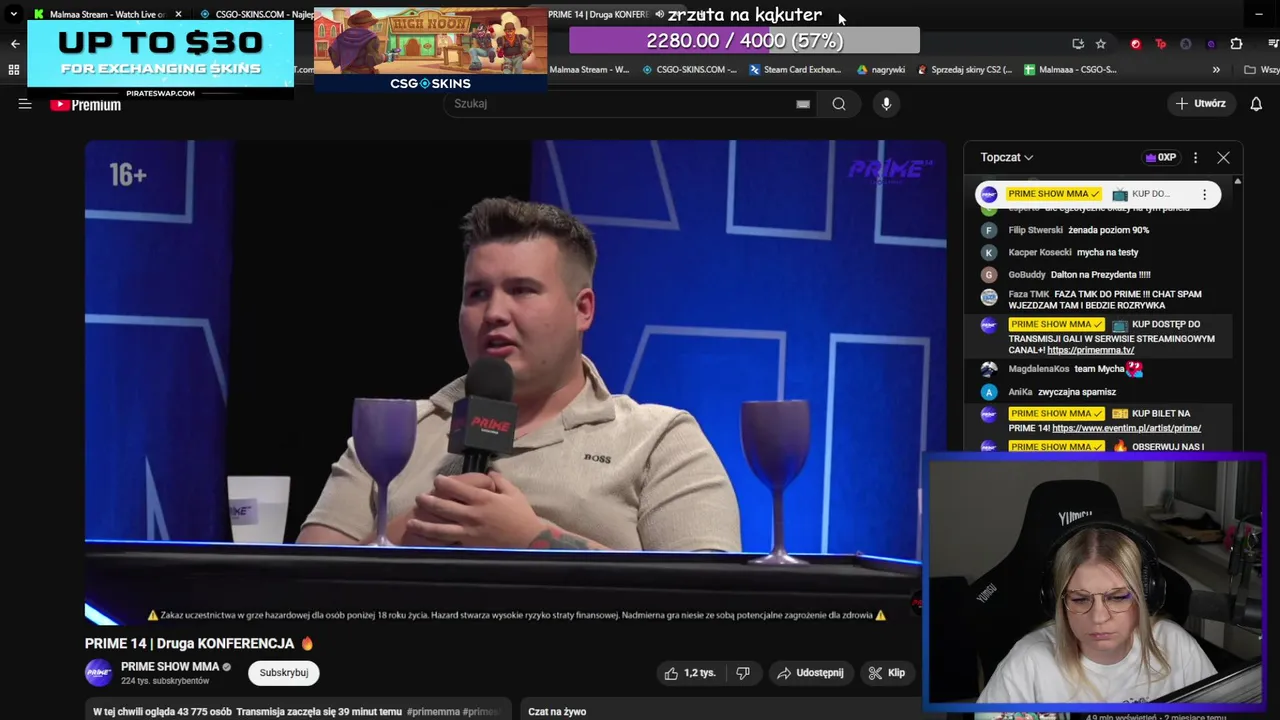Click chat message 'zwyczajna spamisz'
1280x720 pixels.
coord(1077,392)
